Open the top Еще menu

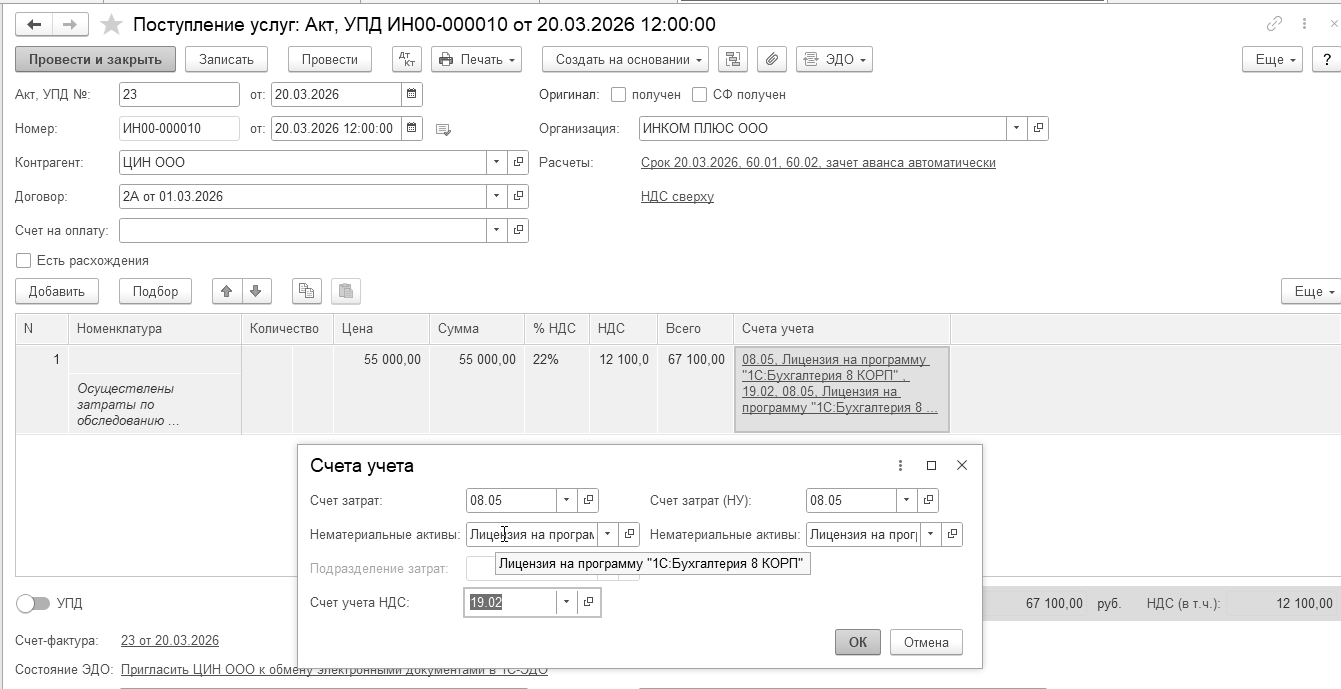pyautogui.click(x=1272, y=59)
